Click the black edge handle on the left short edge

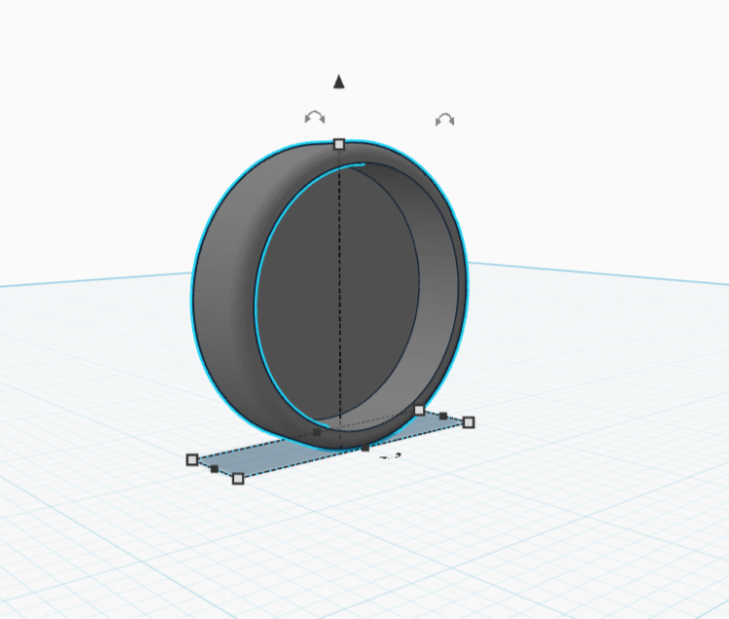214,469
